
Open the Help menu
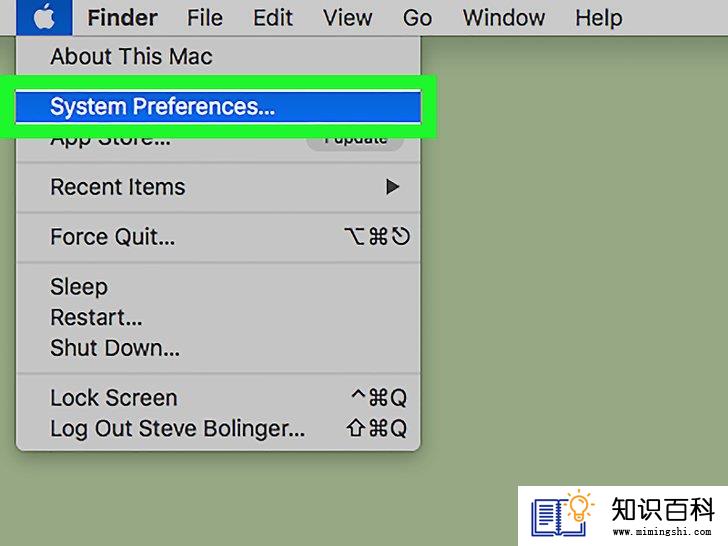tap(598, 18)
